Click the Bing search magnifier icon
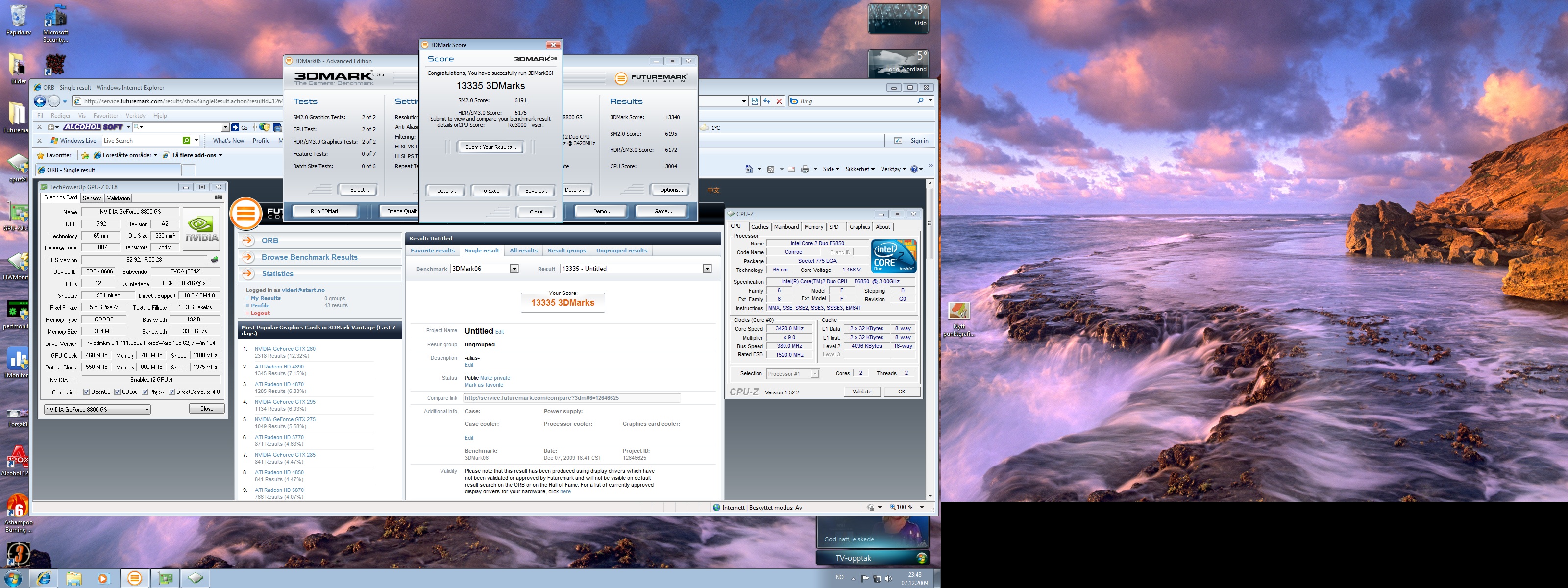The width and height of the screenshot is (1568, 588). tap(920, 101)
